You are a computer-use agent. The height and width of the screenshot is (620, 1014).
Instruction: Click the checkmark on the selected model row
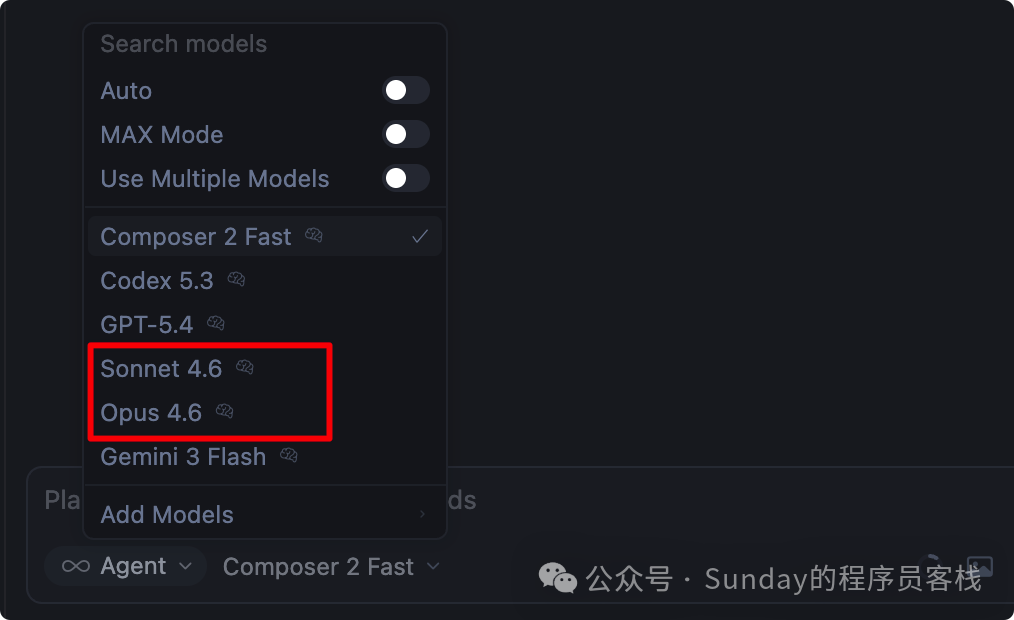[x=420, y=237]
